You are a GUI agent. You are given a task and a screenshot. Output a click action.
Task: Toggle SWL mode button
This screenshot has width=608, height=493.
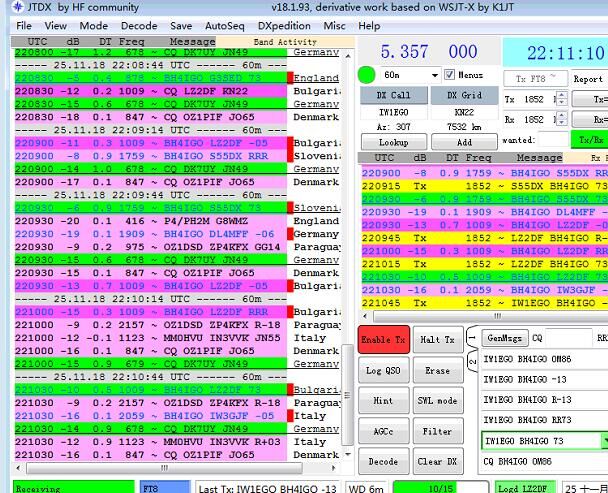(438, 400)
